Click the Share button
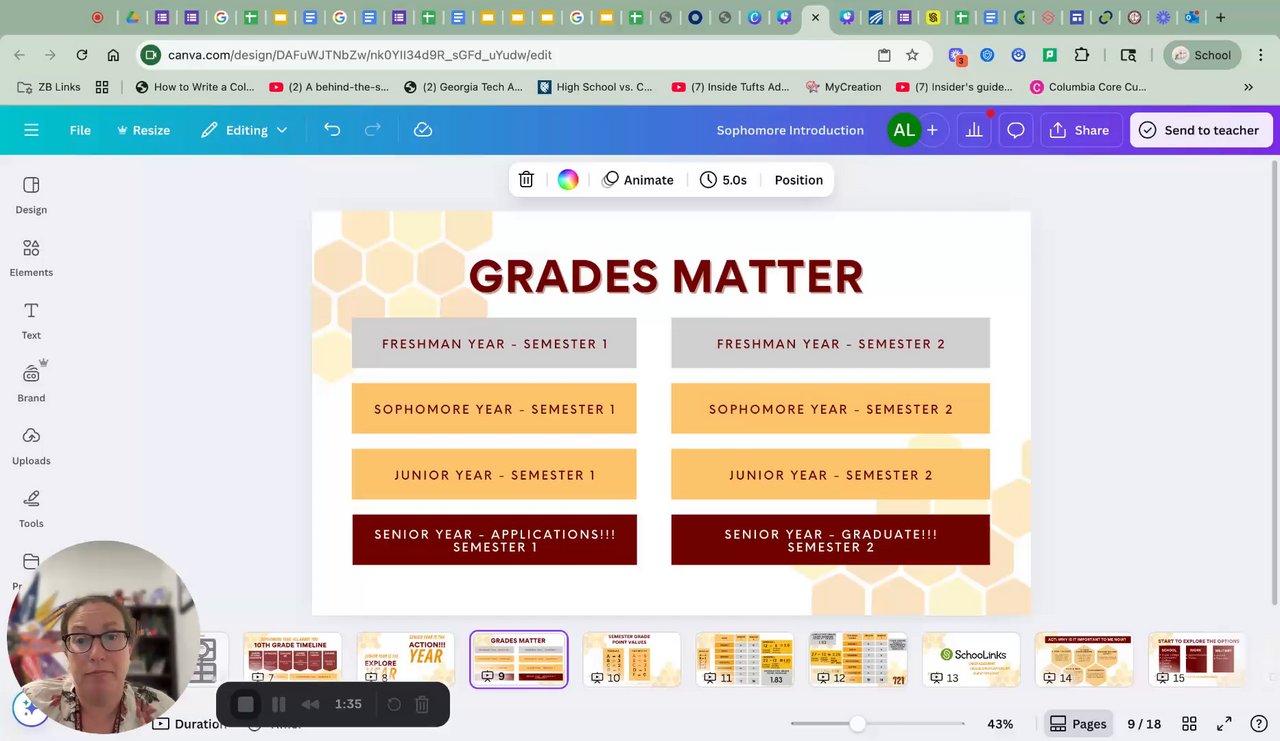The height and width of the screenshot is (741, 1280). point(1080,130)
